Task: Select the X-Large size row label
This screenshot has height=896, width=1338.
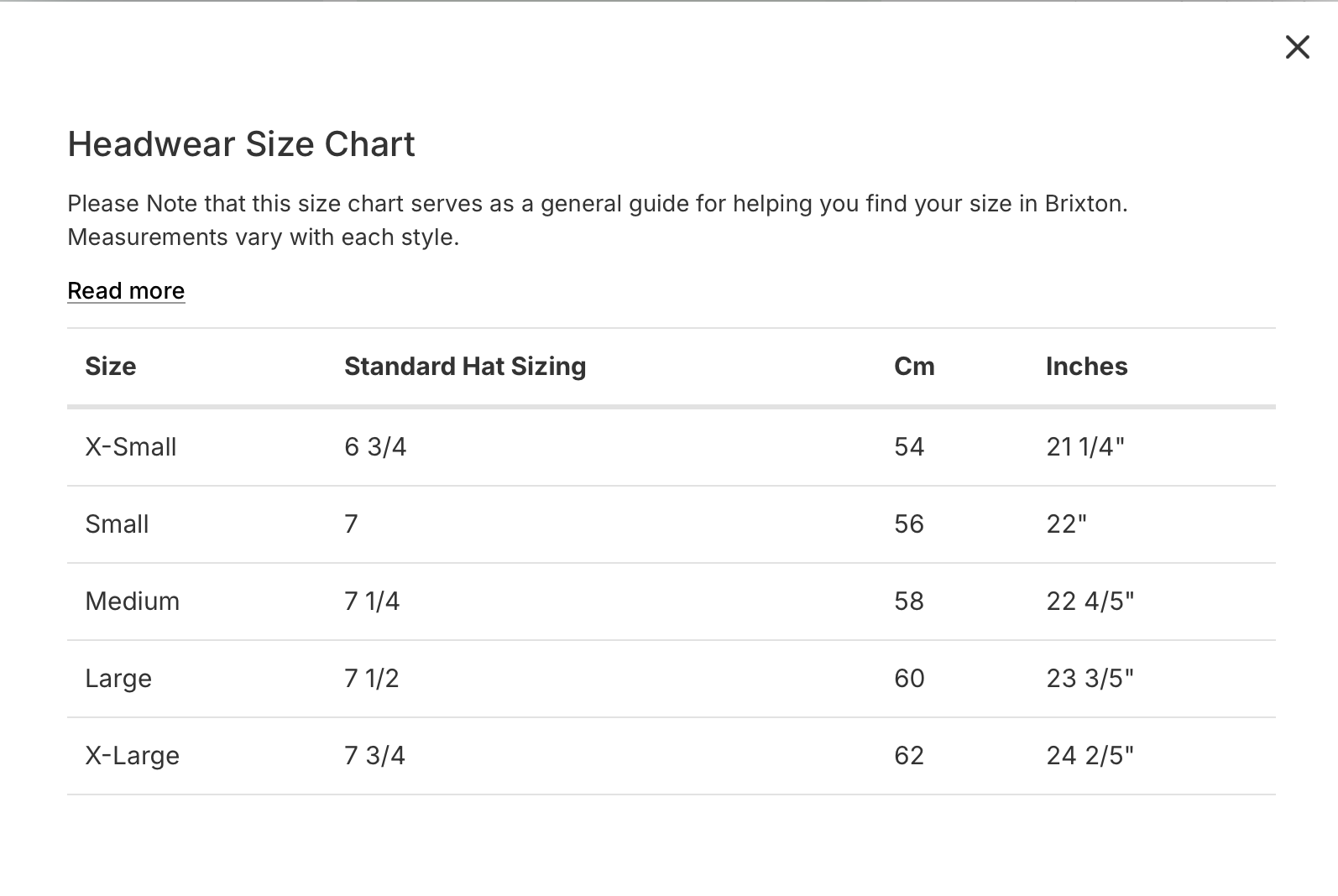Action: pos(133,756)
